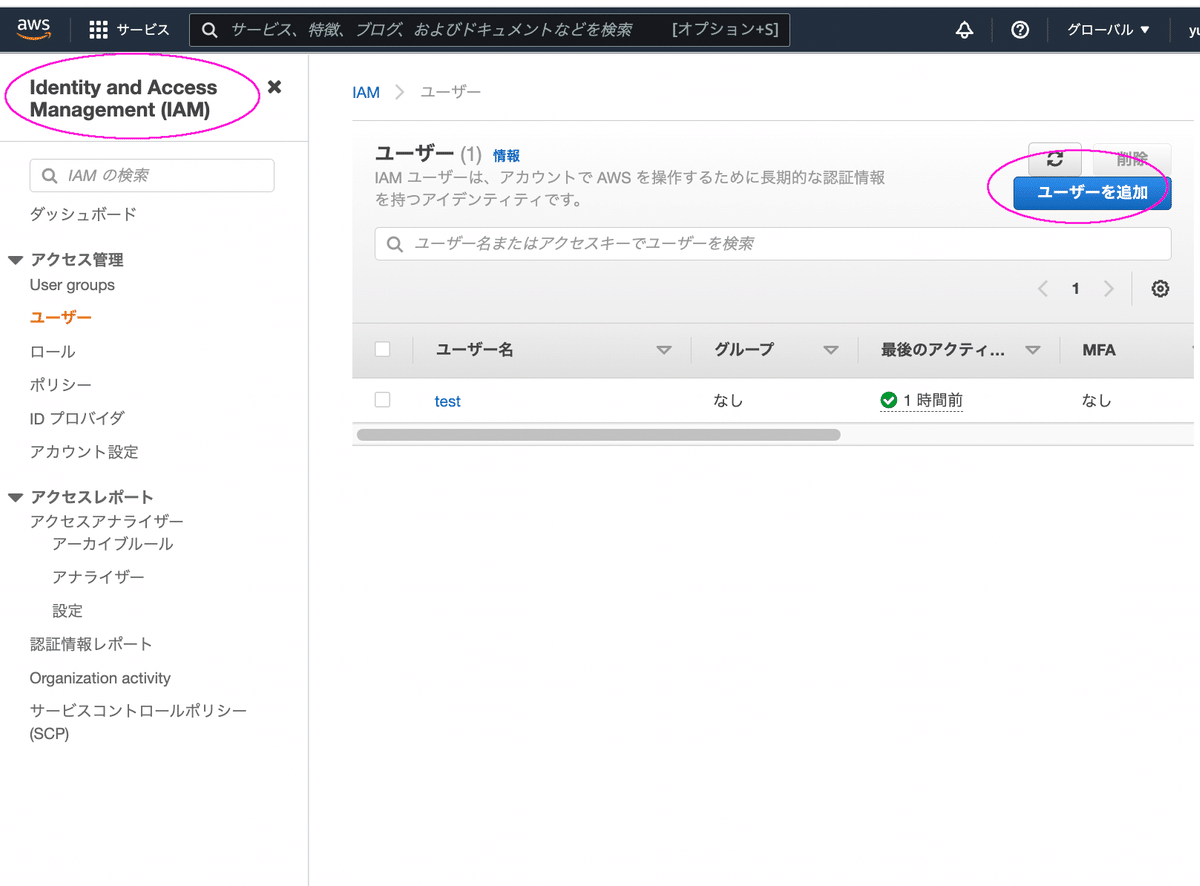Select all users header checkbox
Screen dimensions: 1200x886
tap(382, 349)
